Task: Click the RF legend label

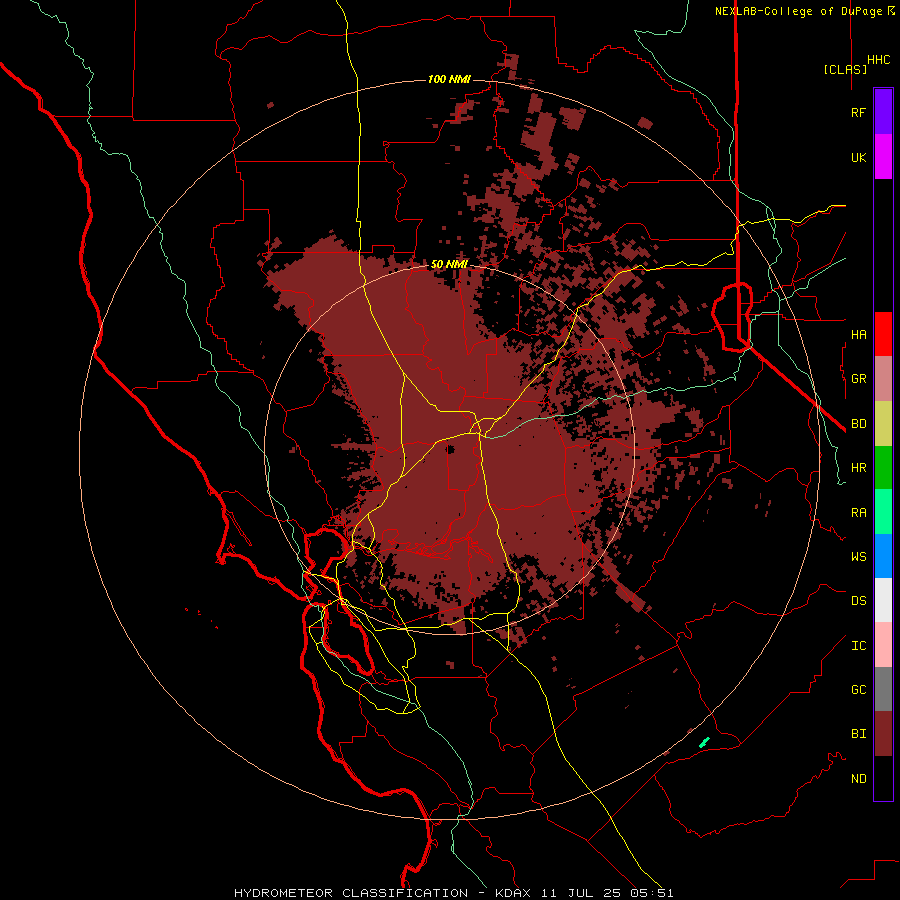Action: (858, 112)
